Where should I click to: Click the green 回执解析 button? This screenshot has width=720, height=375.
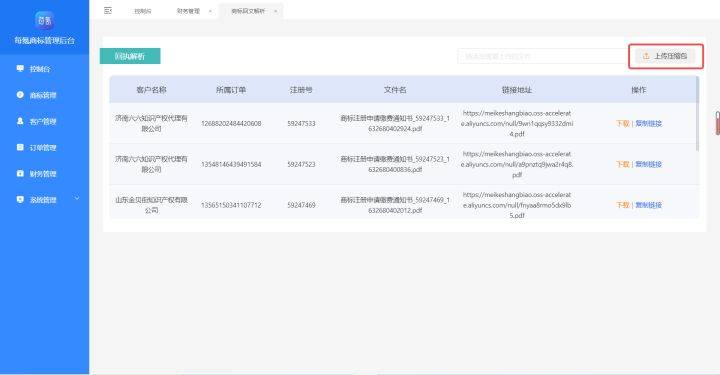(130, 56)
